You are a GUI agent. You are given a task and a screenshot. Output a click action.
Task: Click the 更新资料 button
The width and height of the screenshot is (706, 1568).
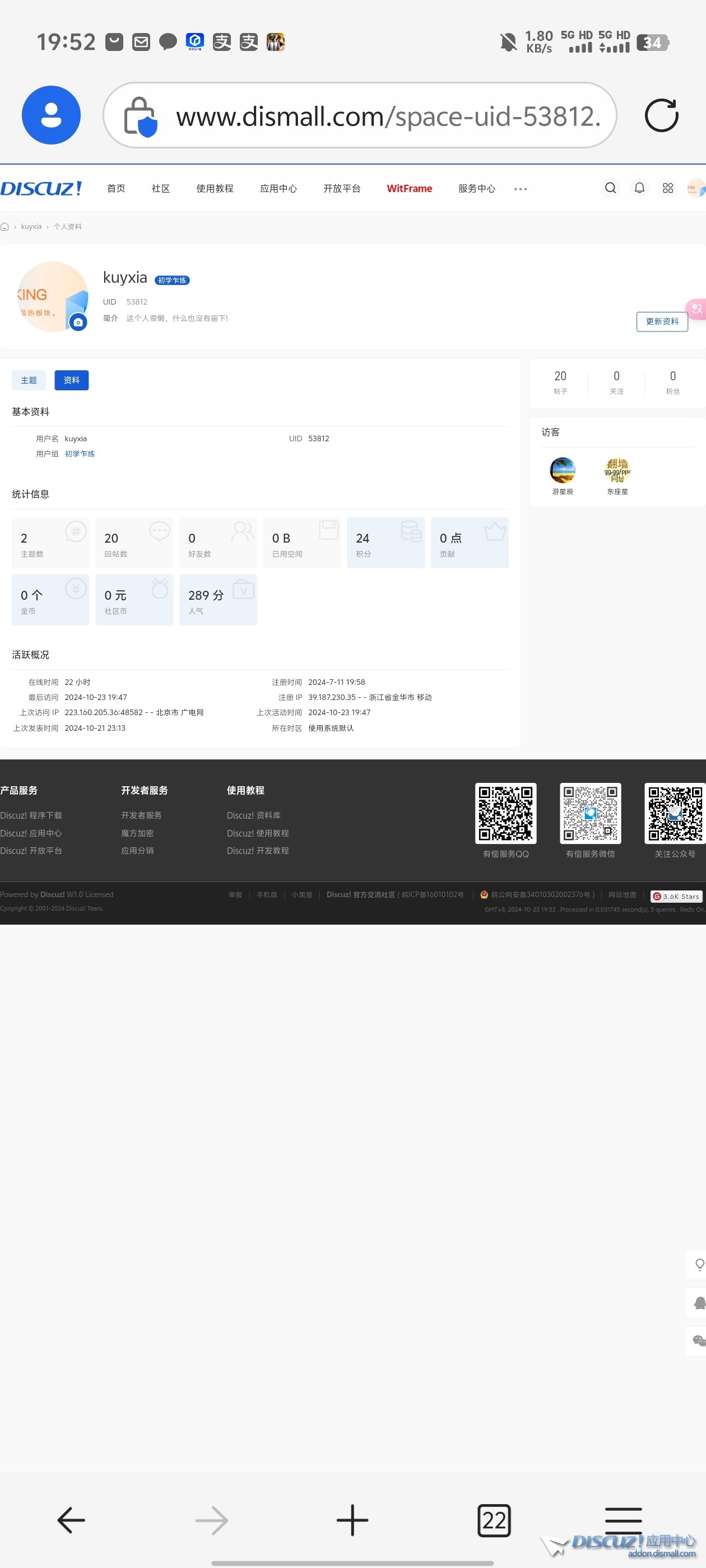pyautogui.click(x=662, y=321)
